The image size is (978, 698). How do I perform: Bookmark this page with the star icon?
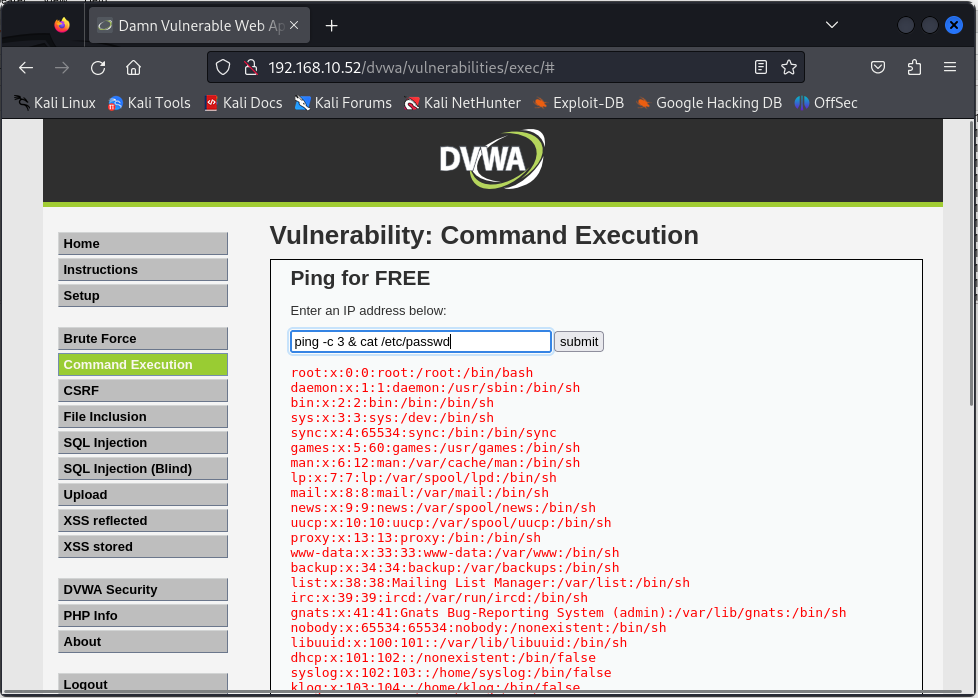(789, 67)
